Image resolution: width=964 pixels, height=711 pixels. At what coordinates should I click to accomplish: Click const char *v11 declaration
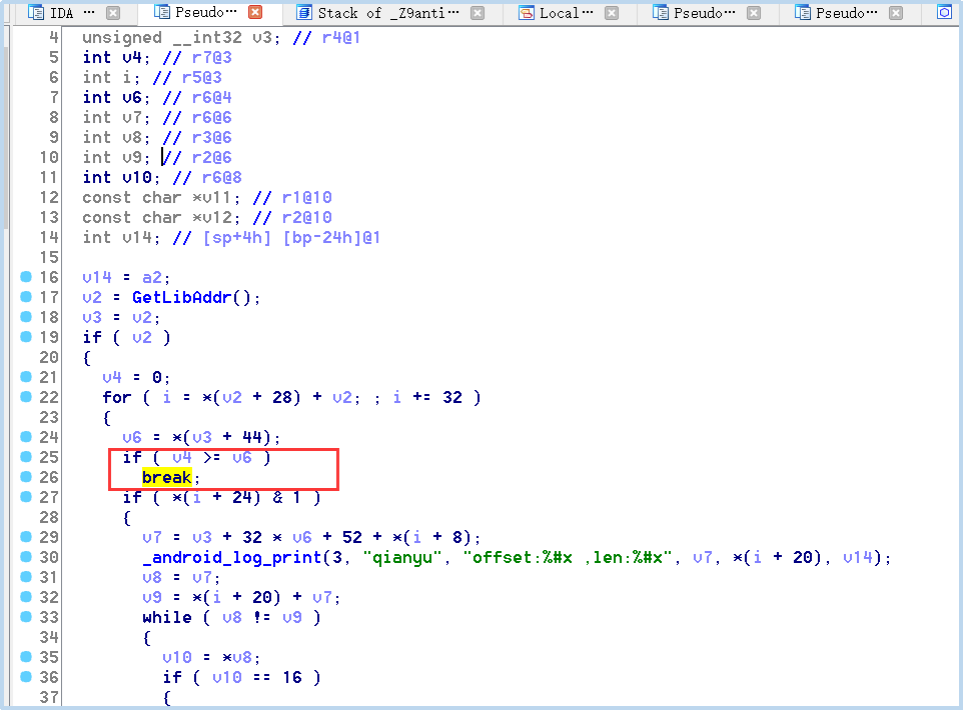coord(161,197)
